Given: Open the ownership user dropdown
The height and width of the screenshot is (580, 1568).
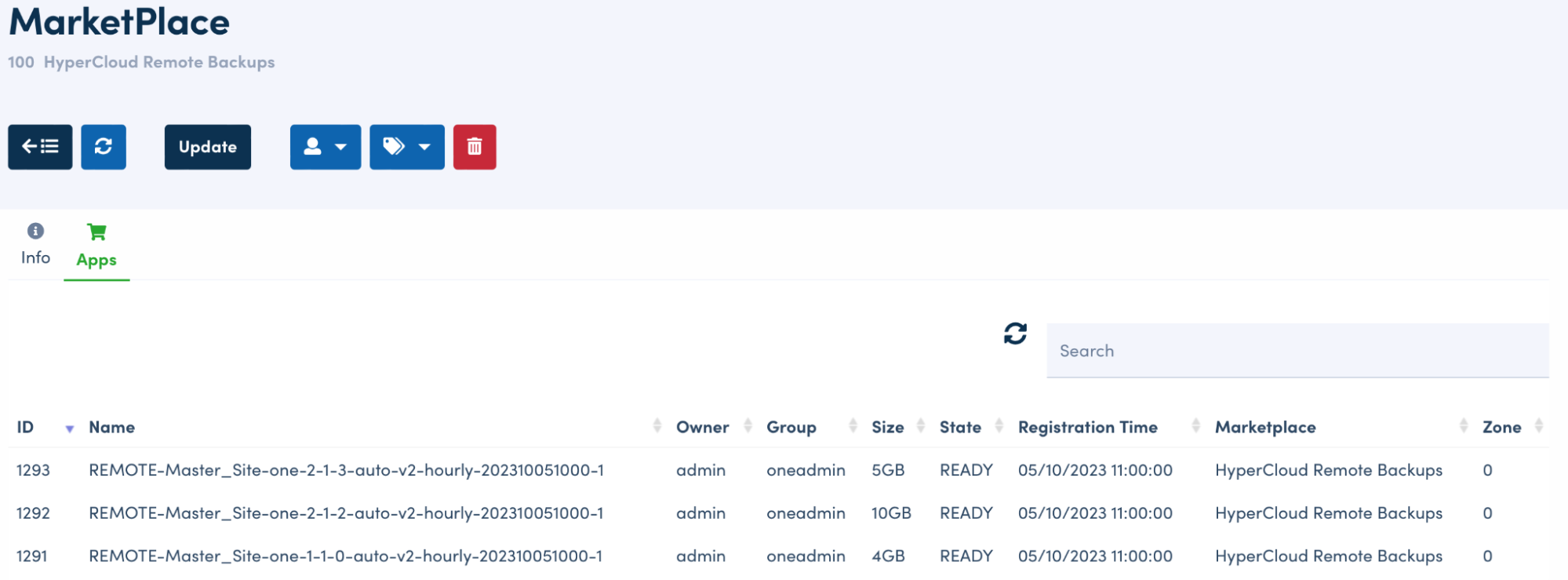Looking at the screenshot, I should tap(326, 147).
